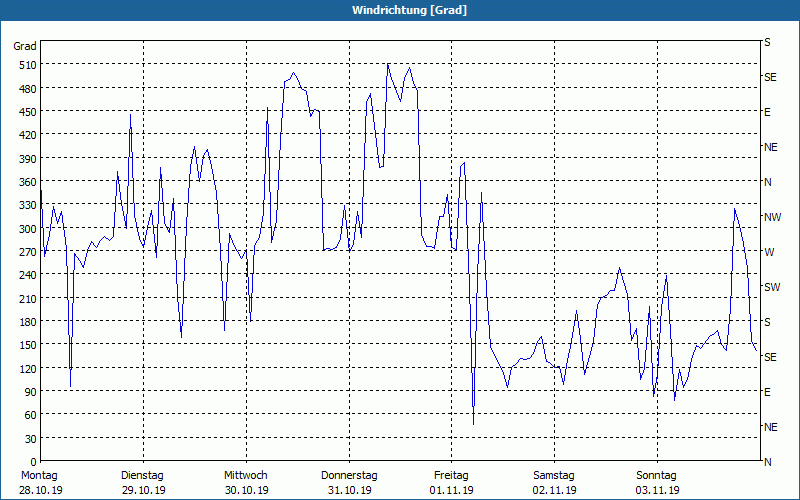Click the 330 value on left axis
The image size is (800, 500).
(x=28, y=205)
